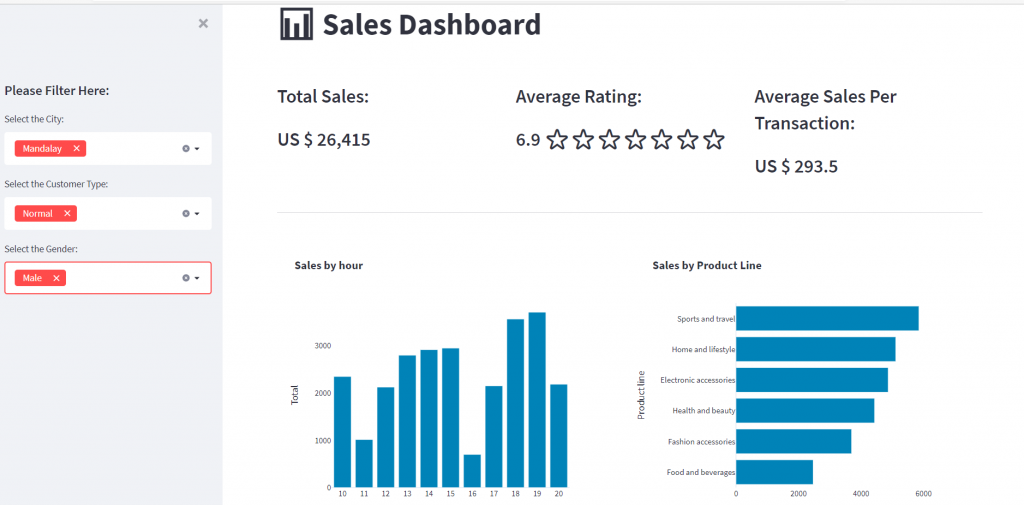Click the hour 16 bar in Sales by hour
The height and width of the screenshot is (505, 1024).
(x=472, y=471)
